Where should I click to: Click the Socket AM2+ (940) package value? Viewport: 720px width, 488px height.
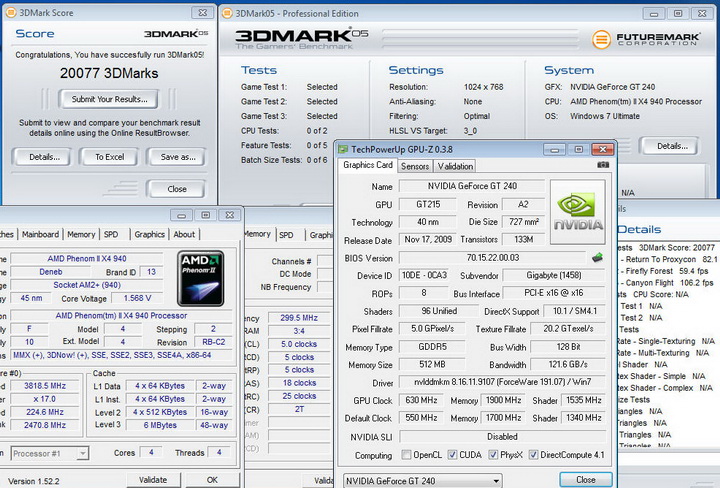click(87, 285)
